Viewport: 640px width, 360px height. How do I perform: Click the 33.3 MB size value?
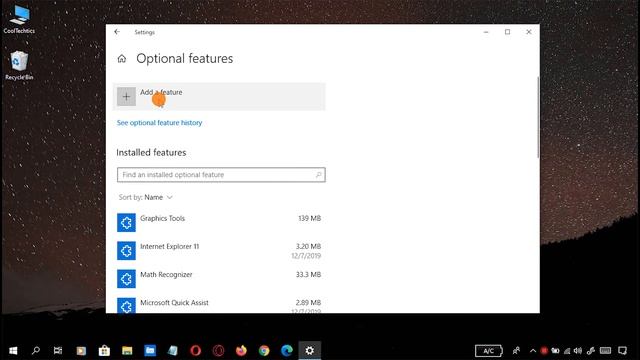coord(309,275)
